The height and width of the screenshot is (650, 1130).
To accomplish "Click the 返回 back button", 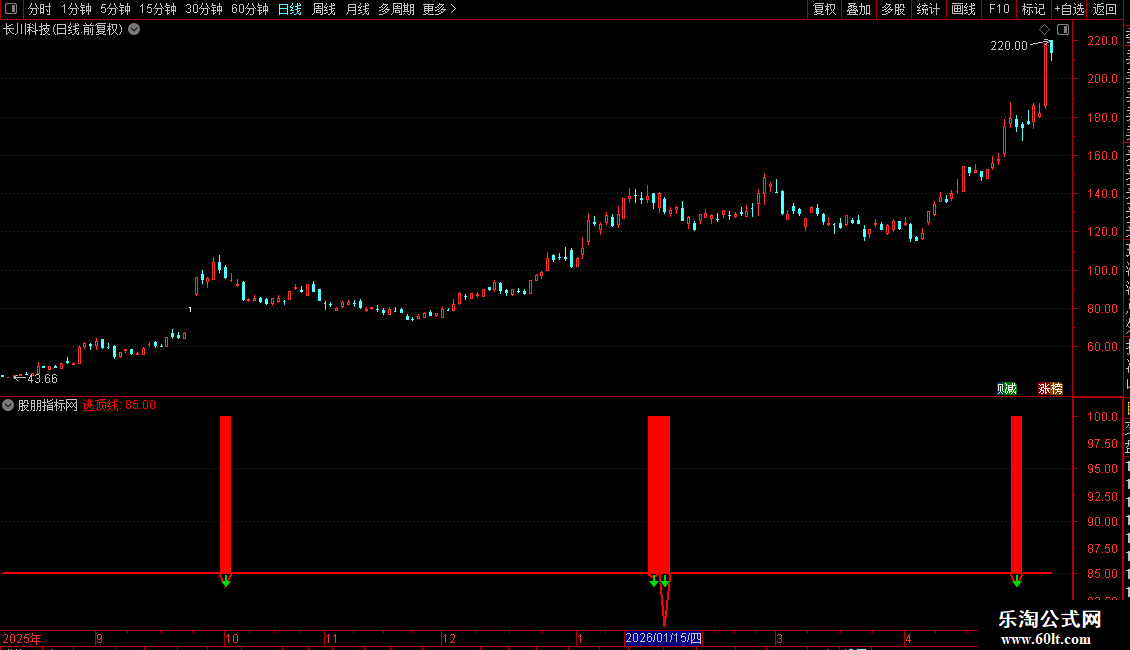I will (1104, 9).
